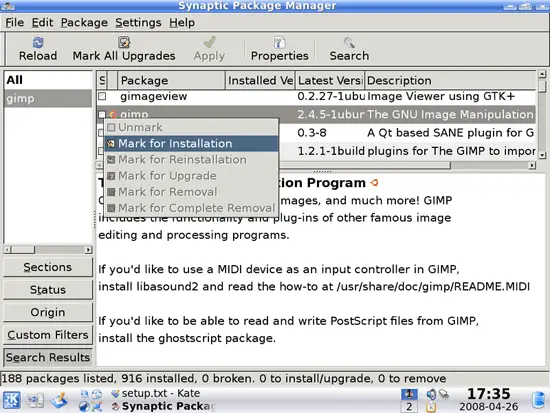Select gimp entry in filter list
The image size is (550, 413).
[x=48, y=99]
